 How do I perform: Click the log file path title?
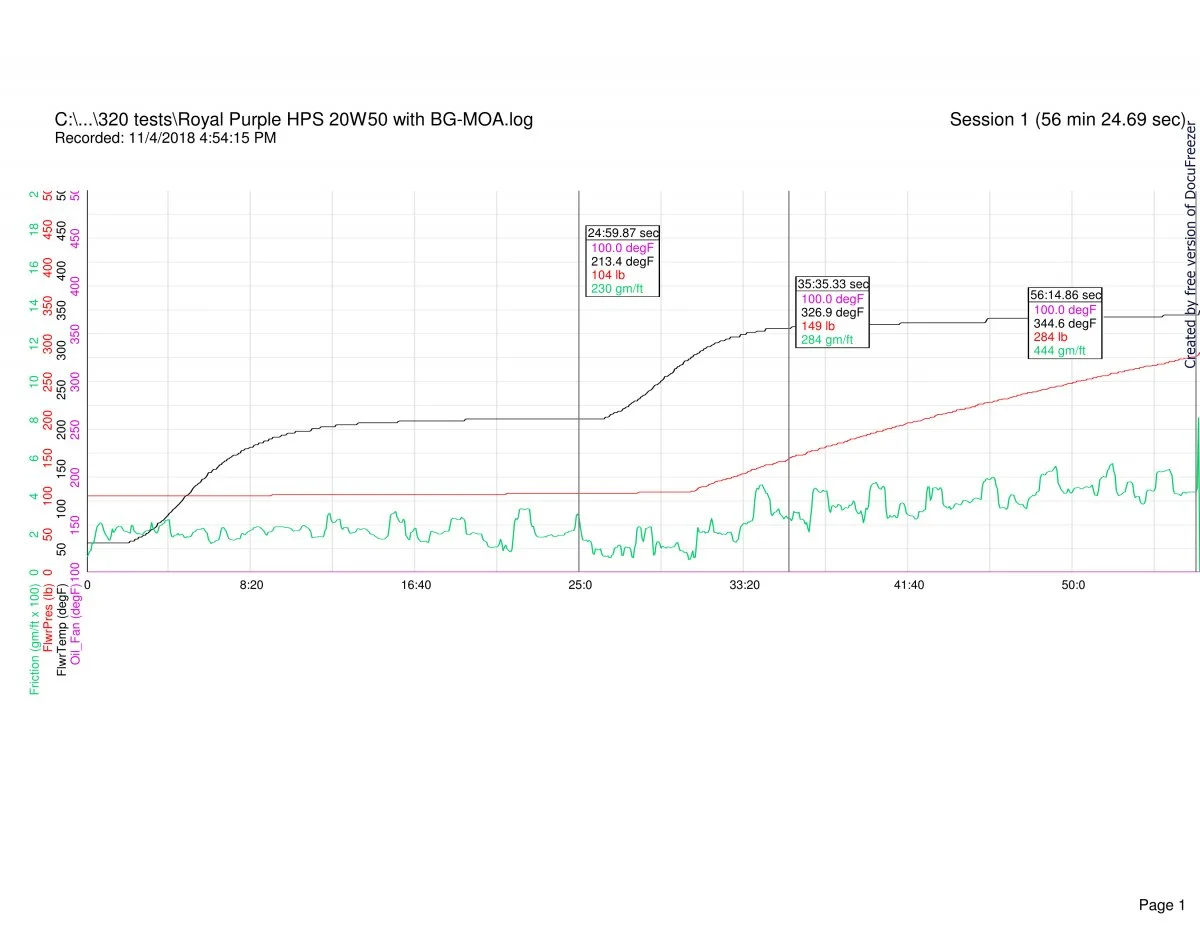293,120
